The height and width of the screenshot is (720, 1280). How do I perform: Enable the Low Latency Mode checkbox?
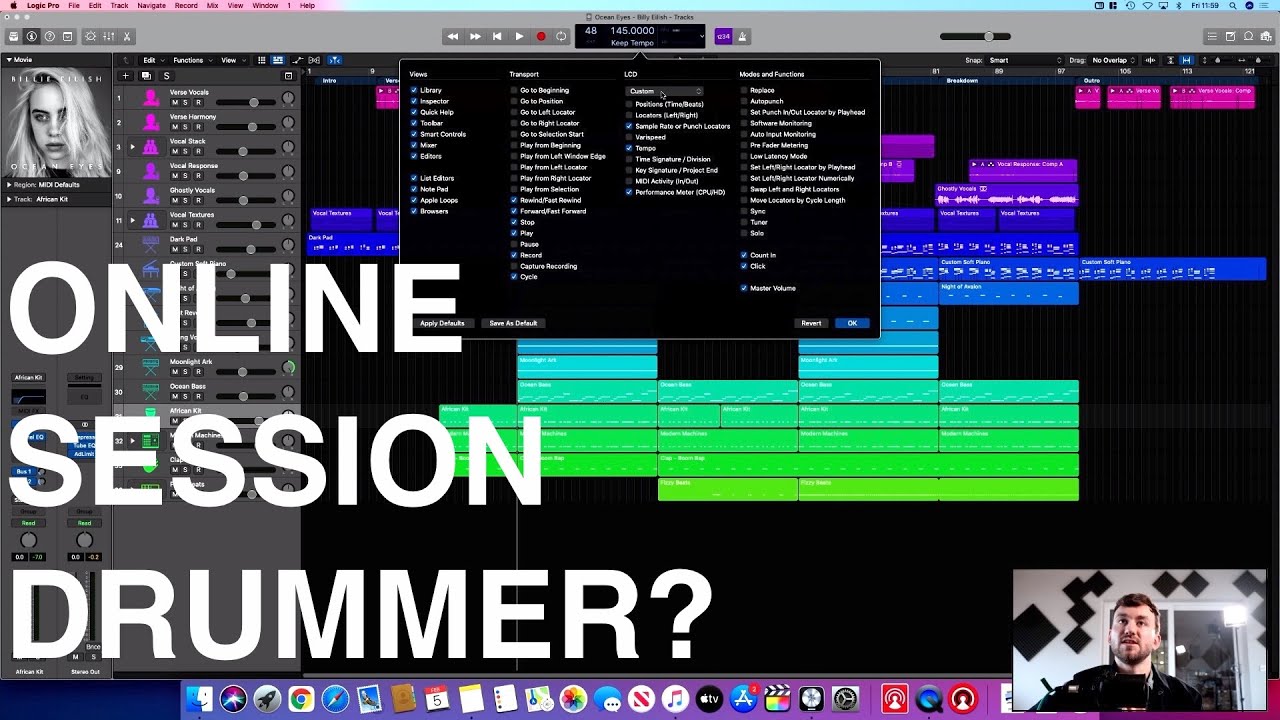click(x=744, y=156)
